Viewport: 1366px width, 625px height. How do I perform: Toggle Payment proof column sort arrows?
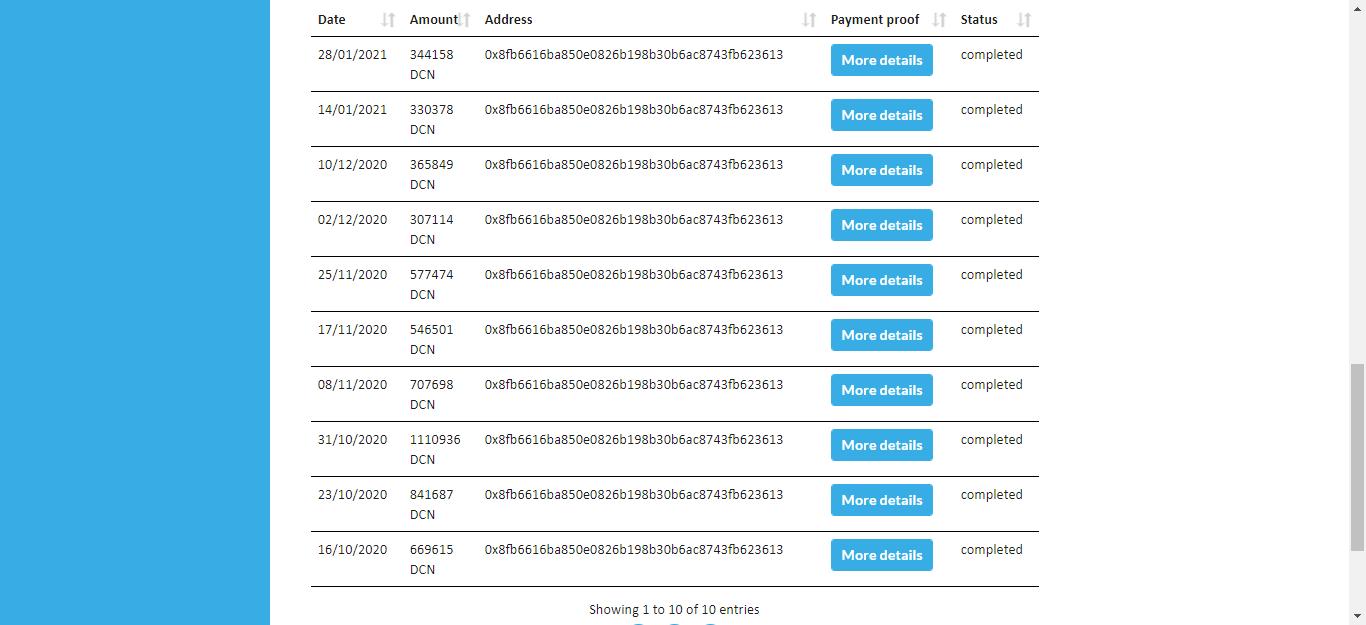[x=939, y=20]
